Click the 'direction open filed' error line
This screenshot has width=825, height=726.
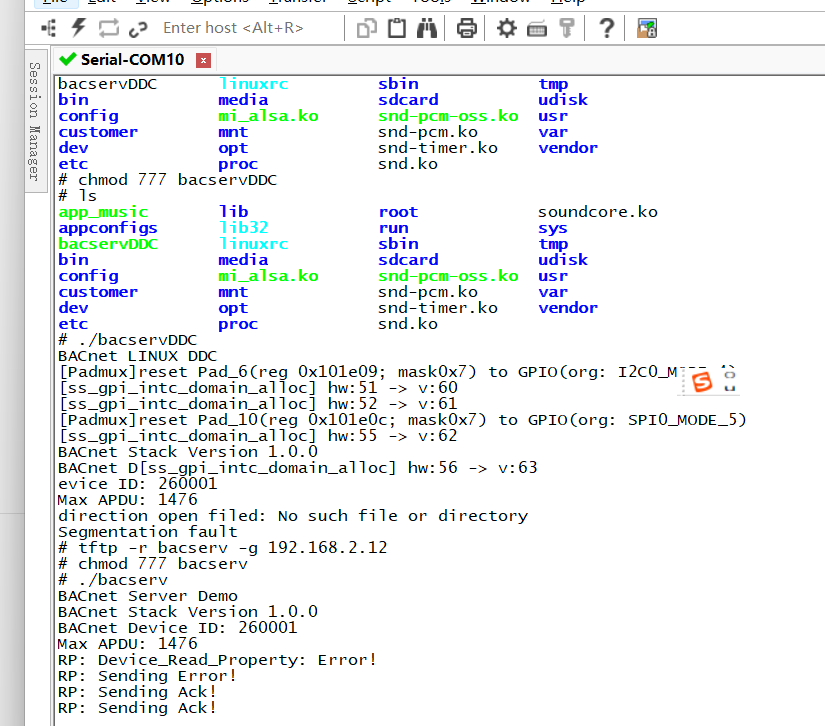click(293, 516)
